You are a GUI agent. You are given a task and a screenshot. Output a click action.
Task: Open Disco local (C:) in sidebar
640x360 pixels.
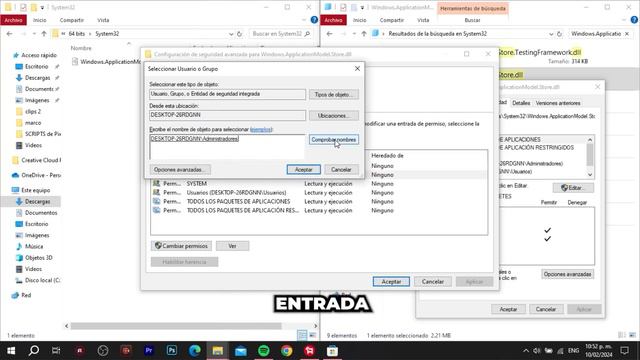click(38, 280)
